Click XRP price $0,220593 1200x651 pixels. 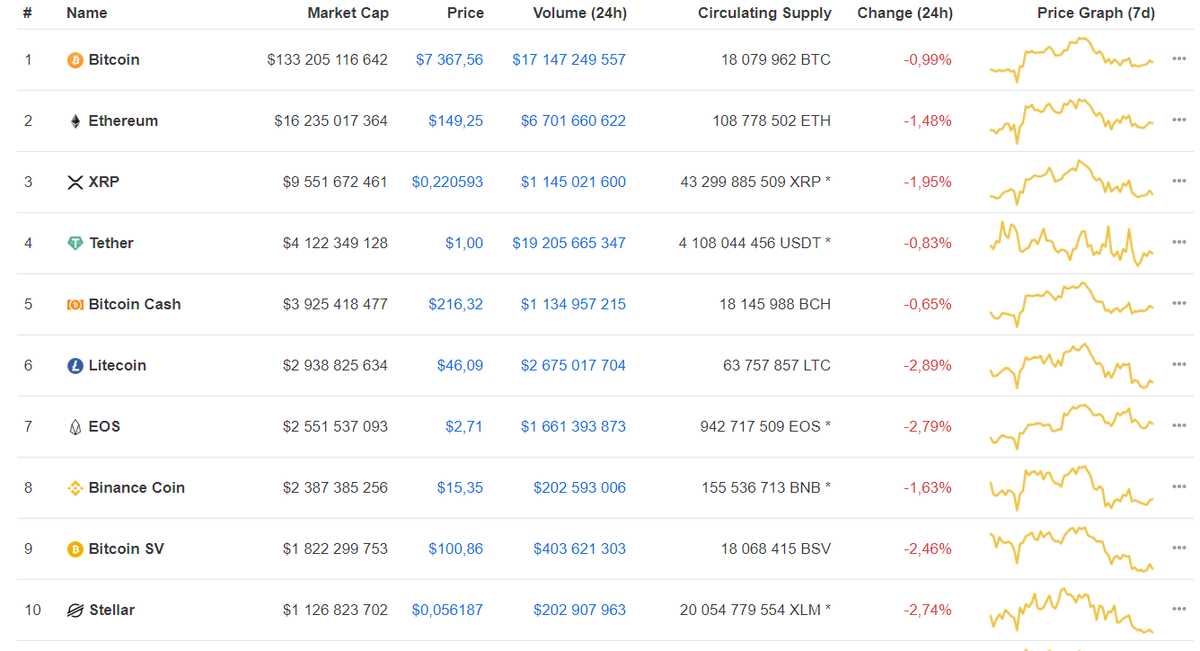click(447, 182)
